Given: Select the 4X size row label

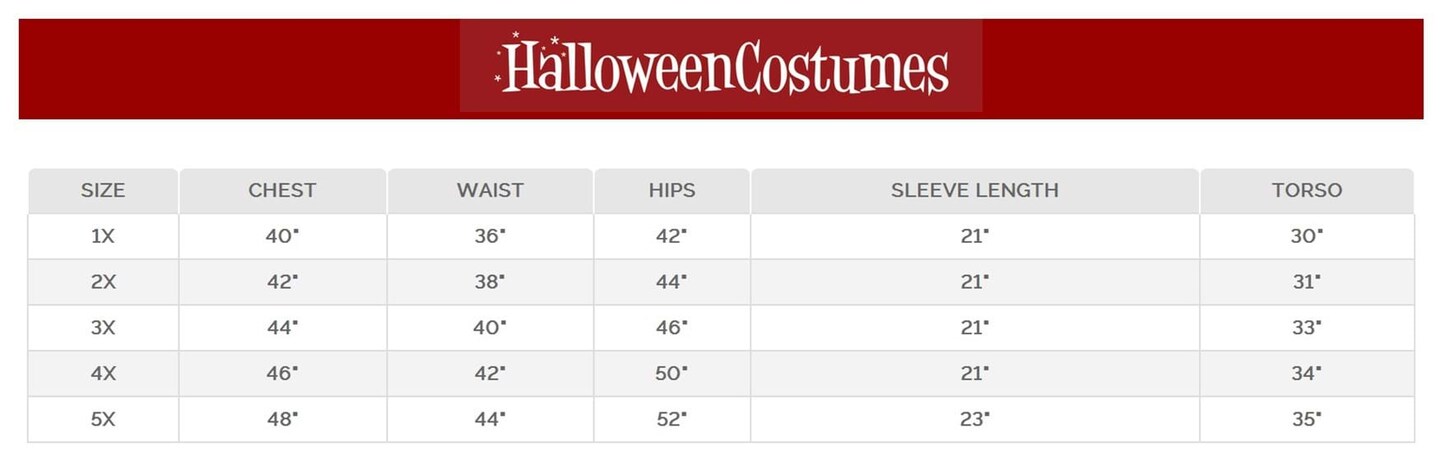Looking at the screenshot, I should [x=103, y=374].
